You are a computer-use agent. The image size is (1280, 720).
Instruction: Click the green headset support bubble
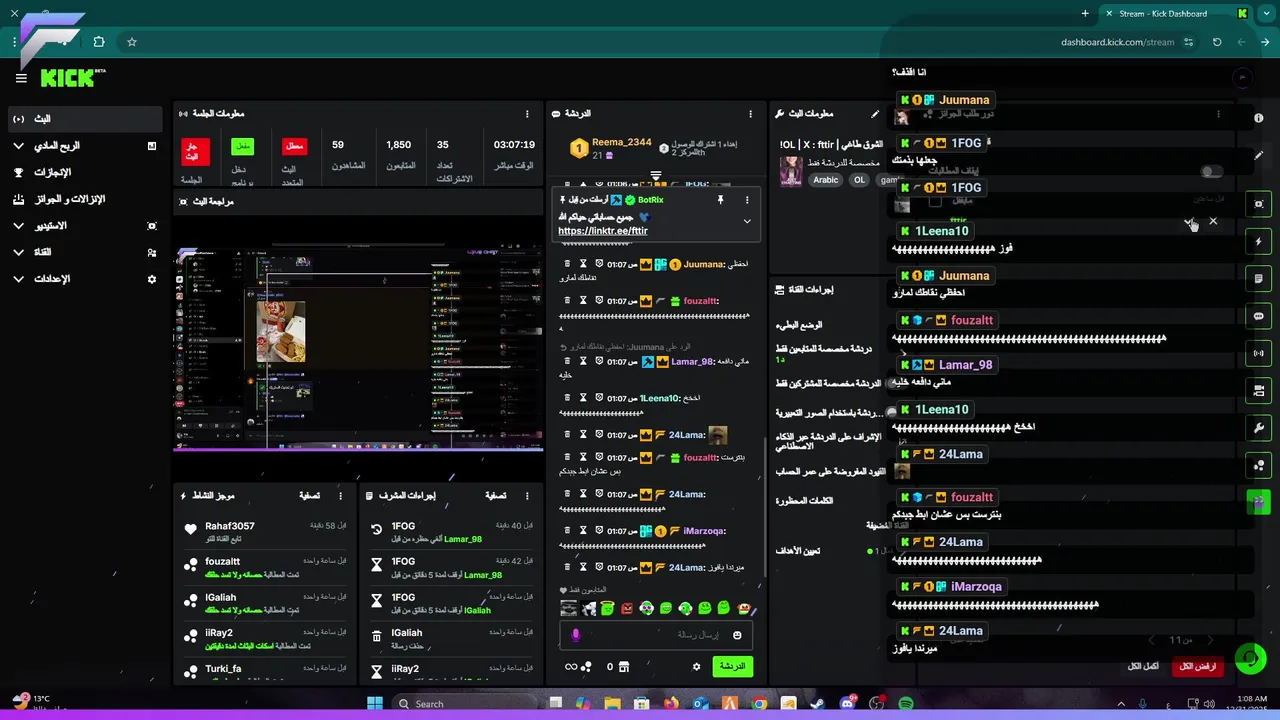[x=1250, y=659]
